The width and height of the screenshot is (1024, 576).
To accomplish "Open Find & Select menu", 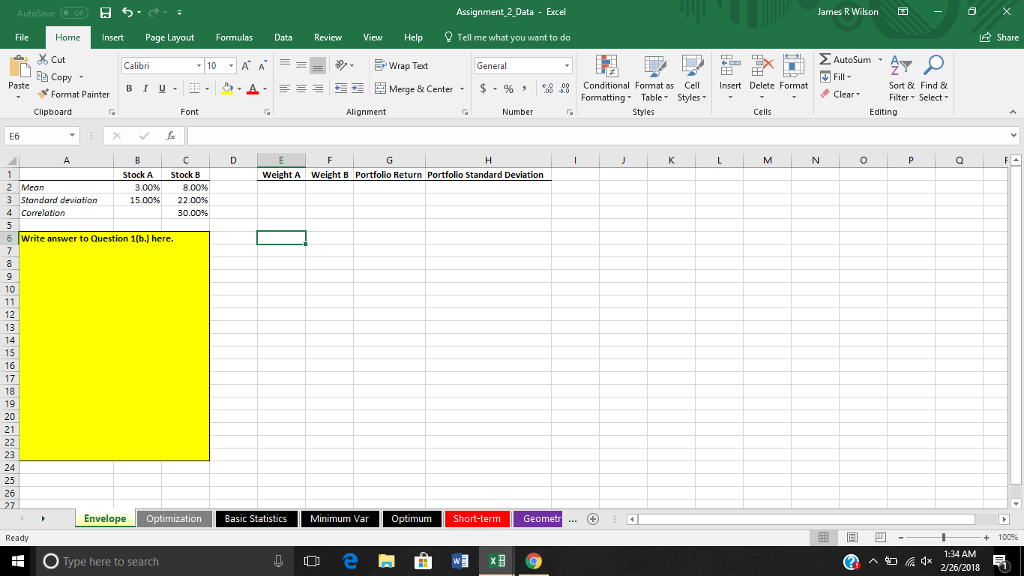I will coord(933,78).
